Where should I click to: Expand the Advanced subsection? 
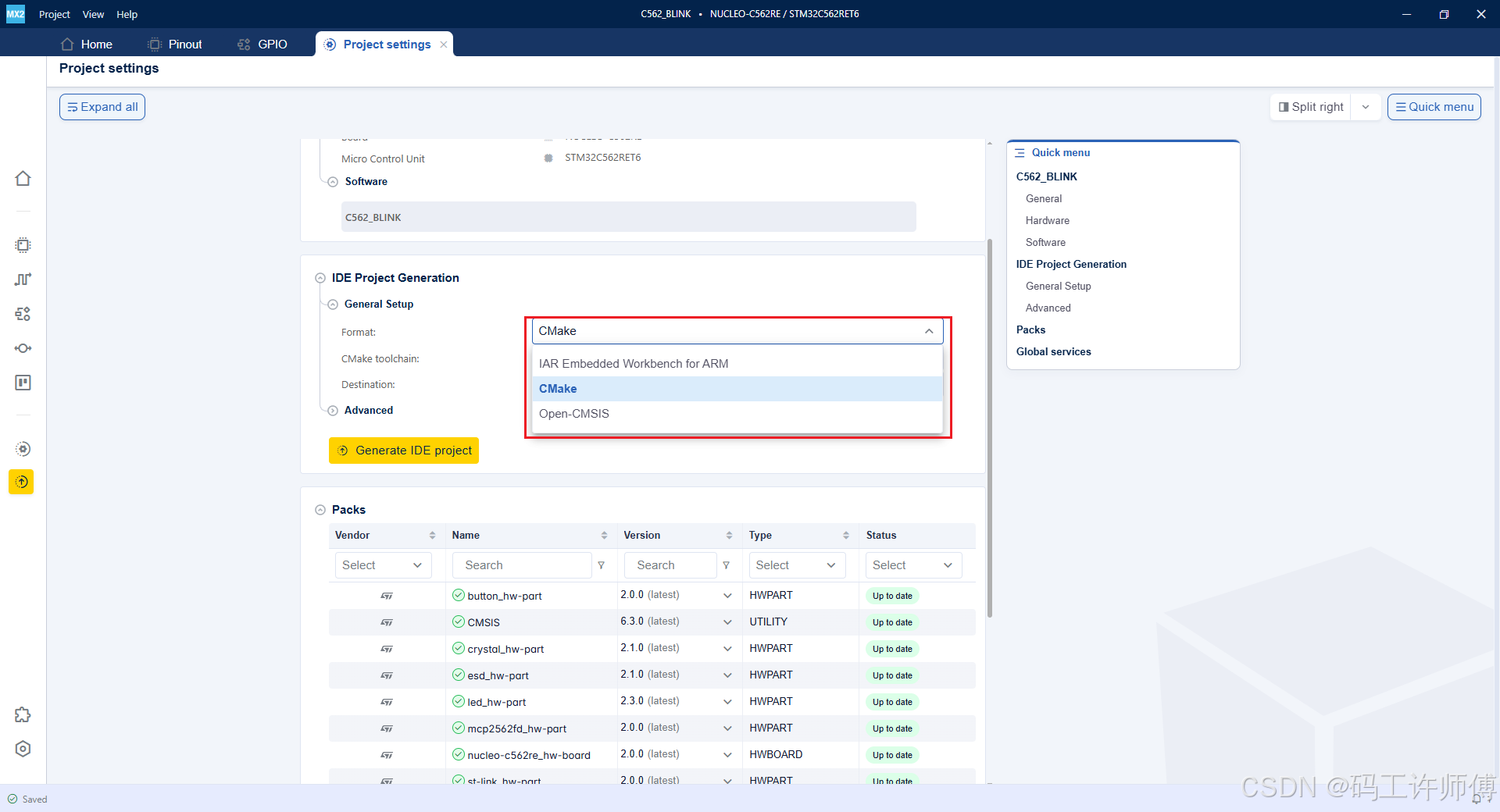pos(333,411)
